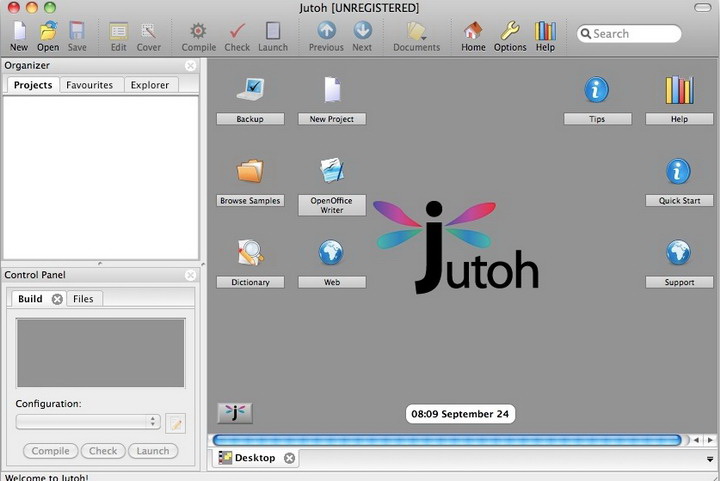Click the Open folder toolbar icon
This screenshot has height=481, width=720.
pos(48,31)
